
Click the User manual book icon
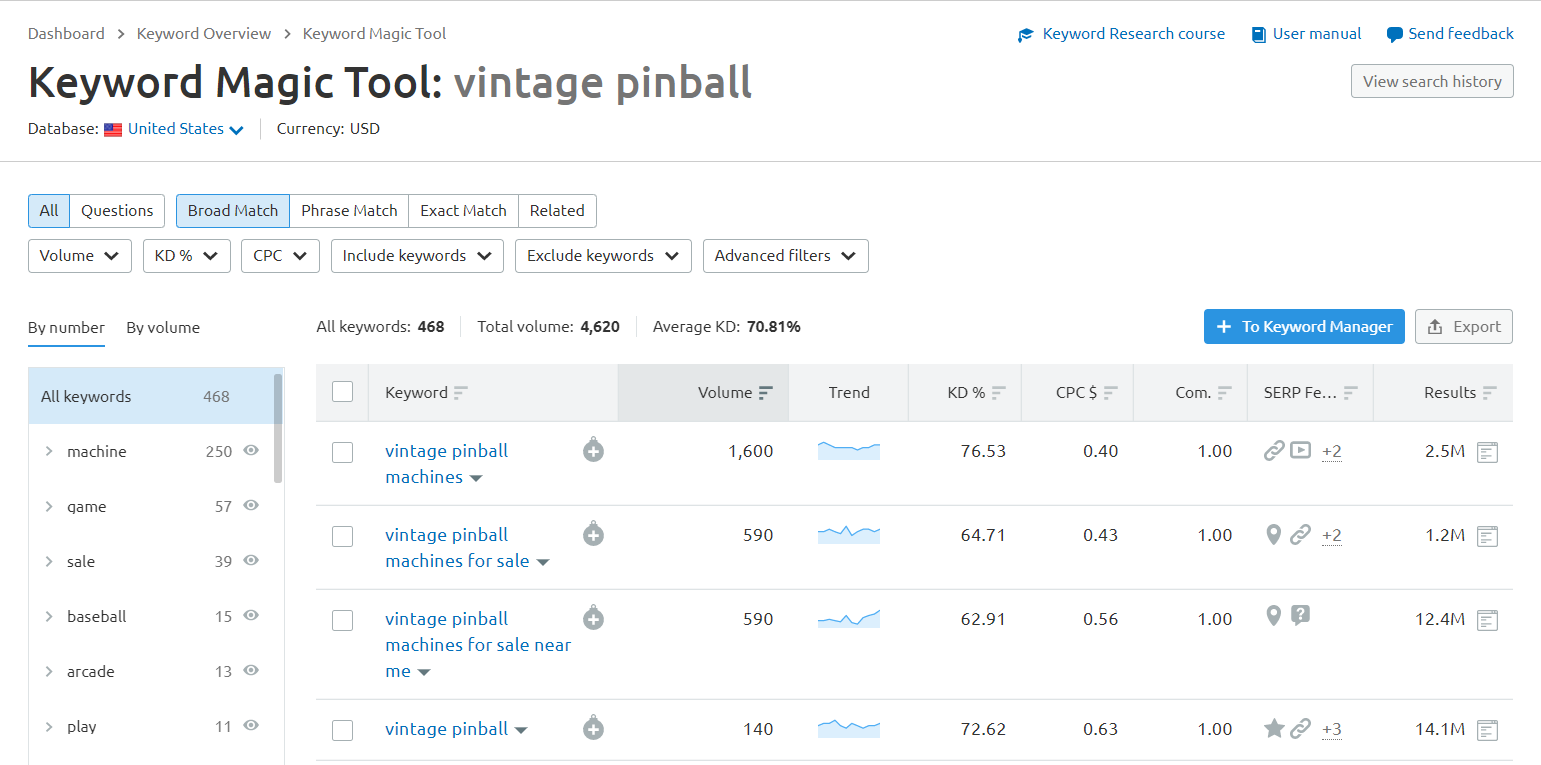click(1259, 35)
